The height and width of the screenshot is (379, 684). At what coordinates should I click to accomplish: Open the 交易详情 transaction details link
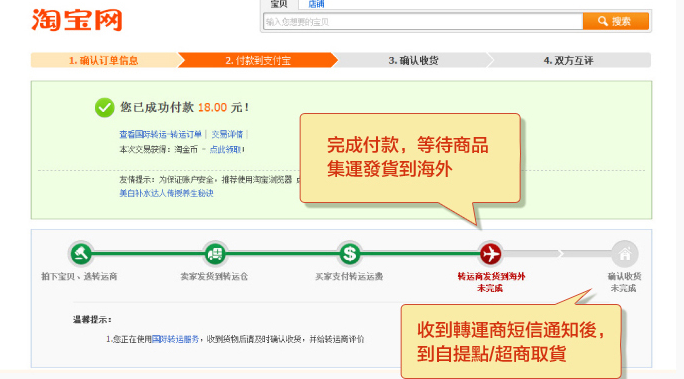pyautogui.click(x=227, y=134)
